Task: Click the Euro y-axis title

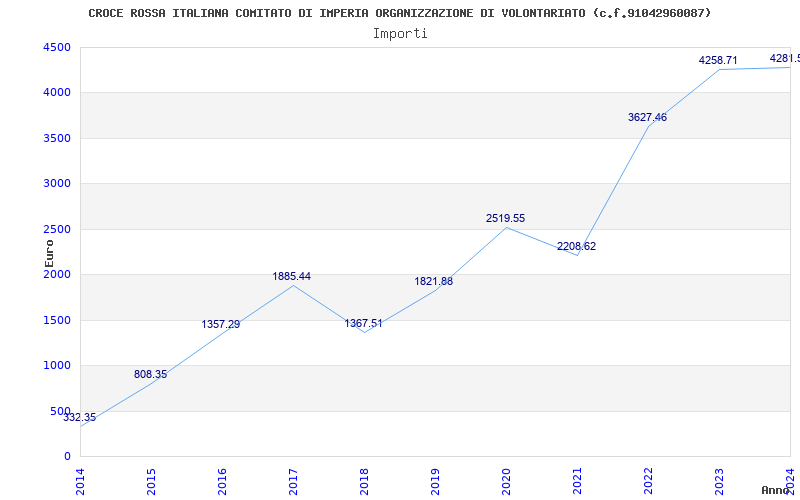Action: point(49,253)
